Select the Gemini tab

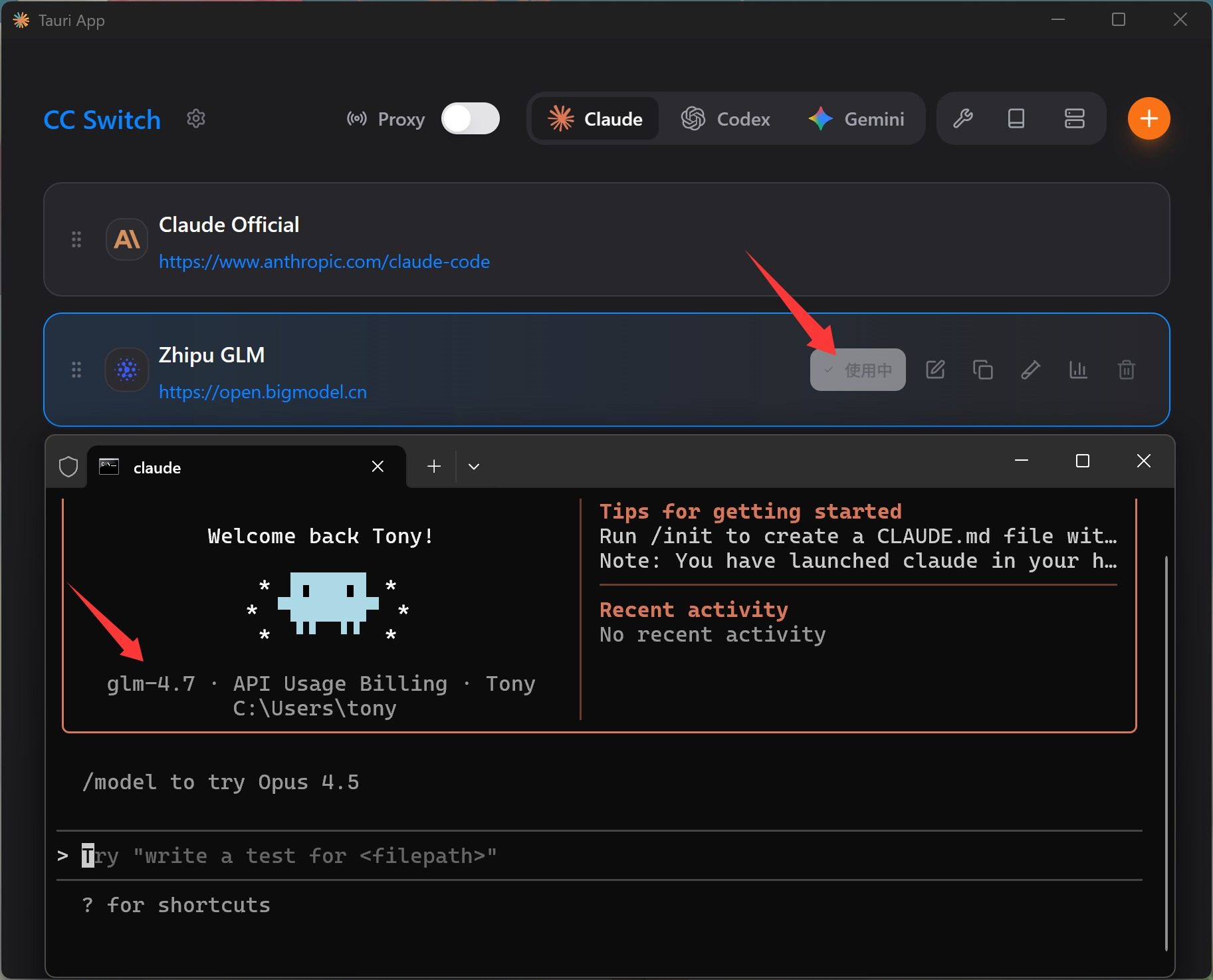click(x=856, y=119)
